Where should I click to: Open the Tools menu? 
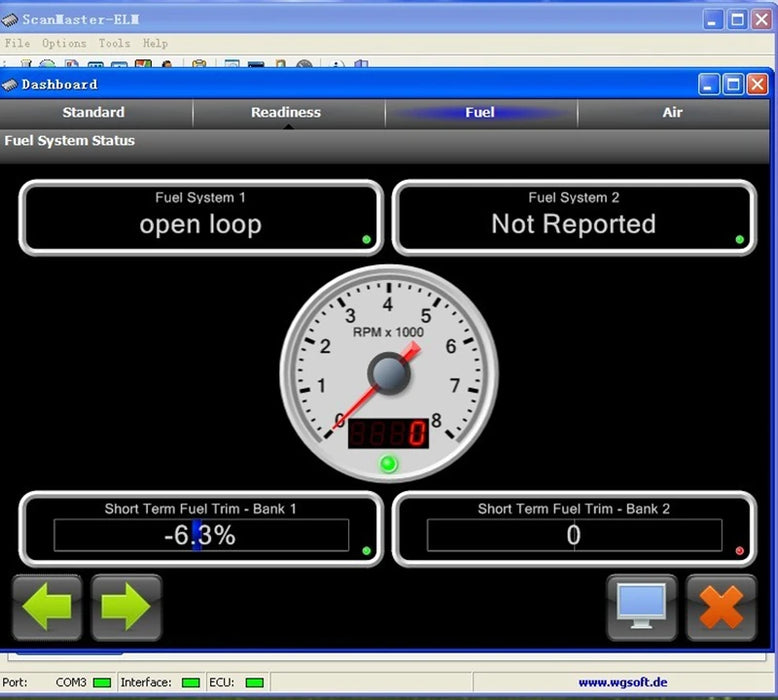[114, 44]
